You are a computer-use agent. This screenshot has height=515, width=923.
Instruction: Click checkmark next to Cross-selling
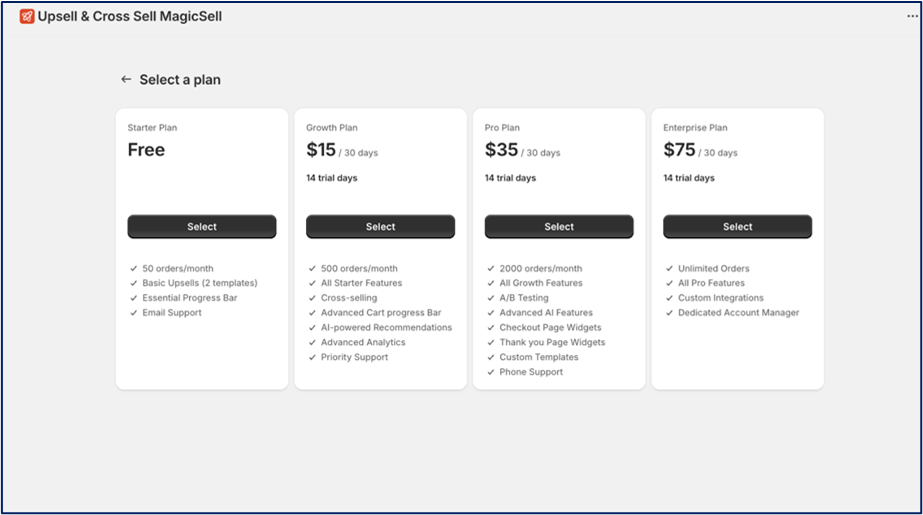point(312,298)
